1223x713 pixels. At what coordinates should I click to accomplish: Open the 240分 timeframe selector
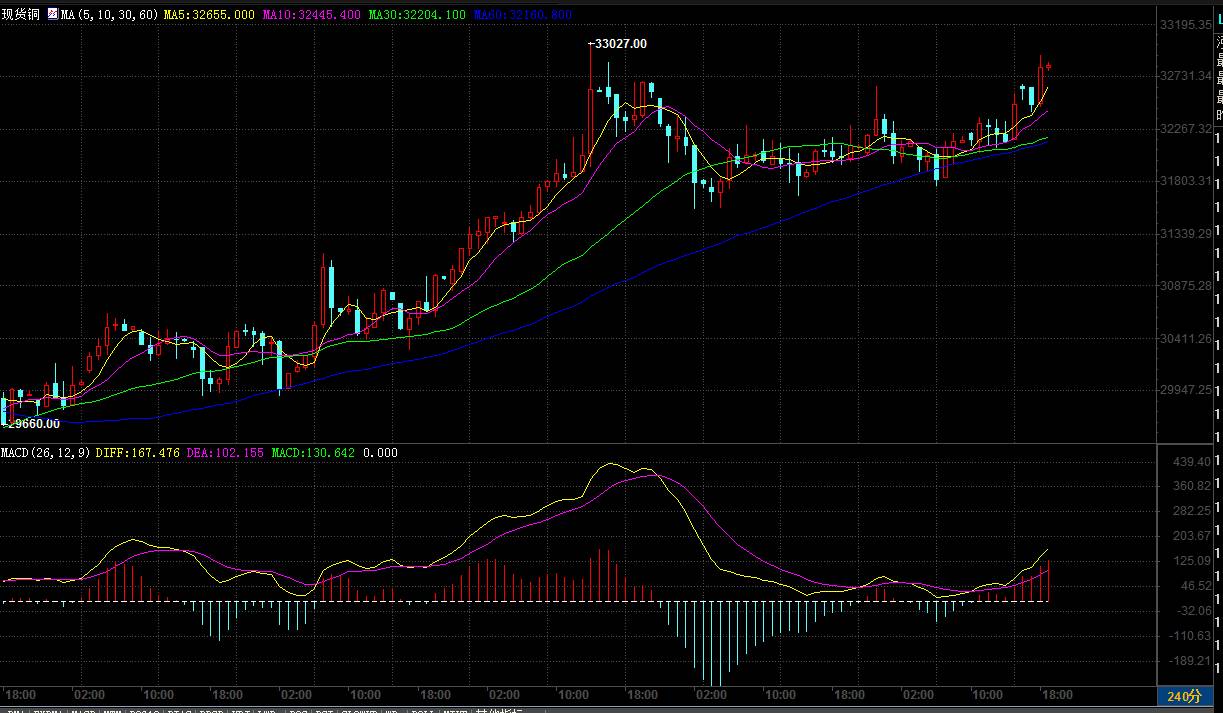click(1183, 696)
